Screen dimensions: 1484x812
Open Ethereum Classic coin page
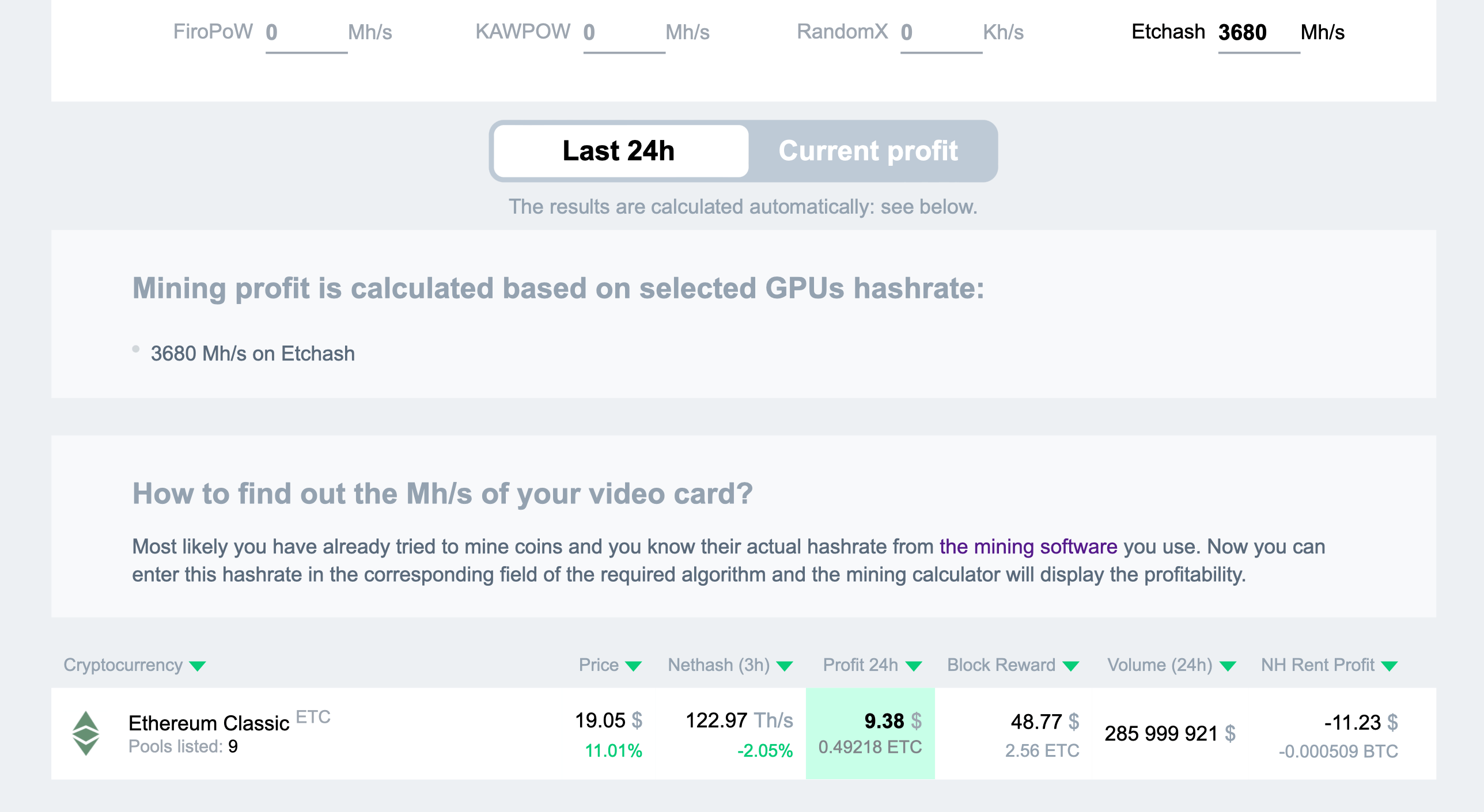click(209, 723)
